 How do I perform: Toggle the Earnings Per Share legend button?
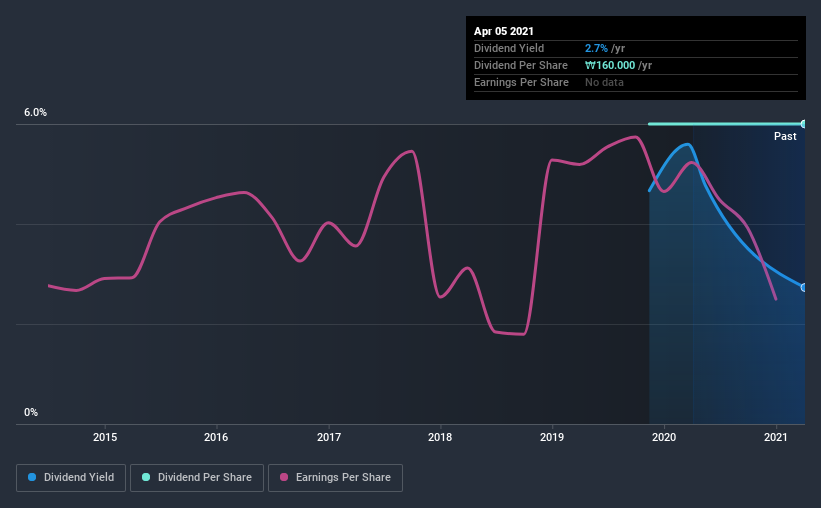click(335, 478)
